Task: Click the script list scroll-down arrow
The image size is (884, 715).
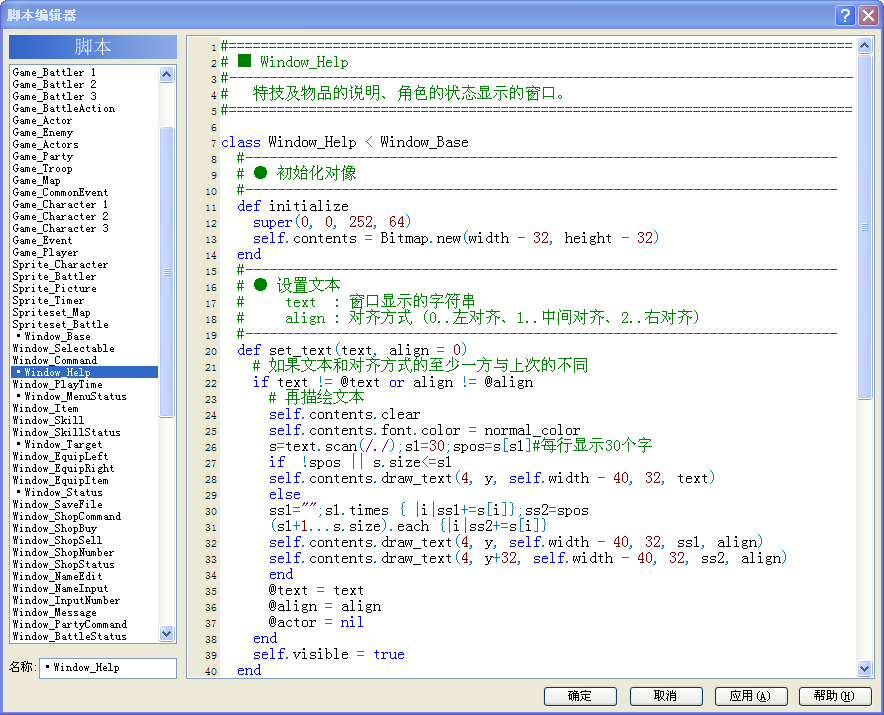Action: pyautogui.click(x=166, y=633)
